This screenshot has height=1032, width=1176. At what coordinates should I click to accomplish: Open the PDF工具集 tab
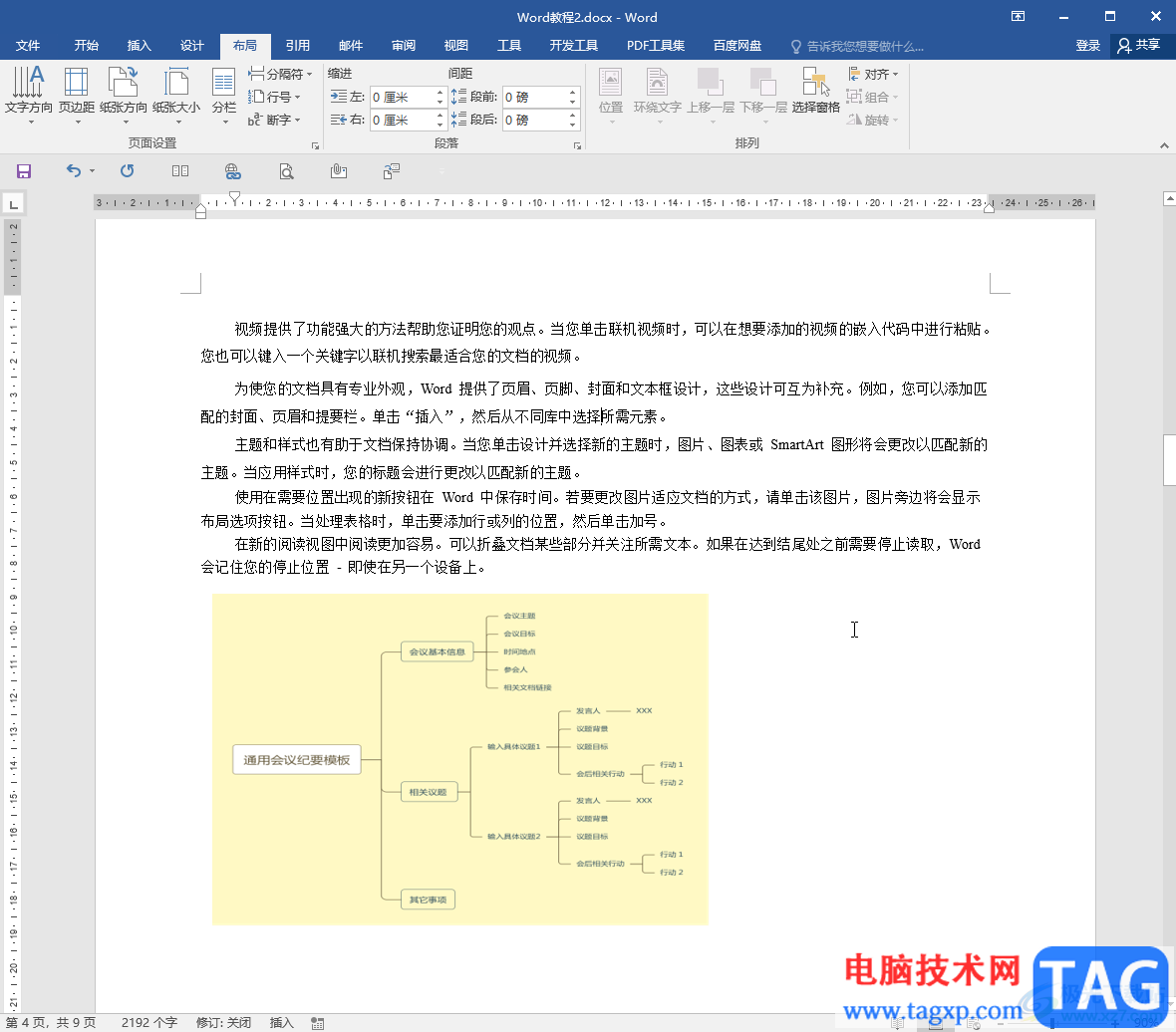tap(656, 46)
